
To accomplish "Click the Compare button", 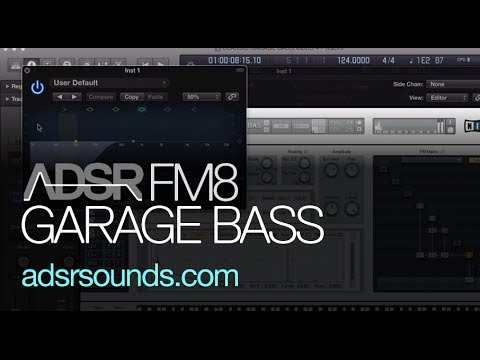I will (x=101, y=97).
